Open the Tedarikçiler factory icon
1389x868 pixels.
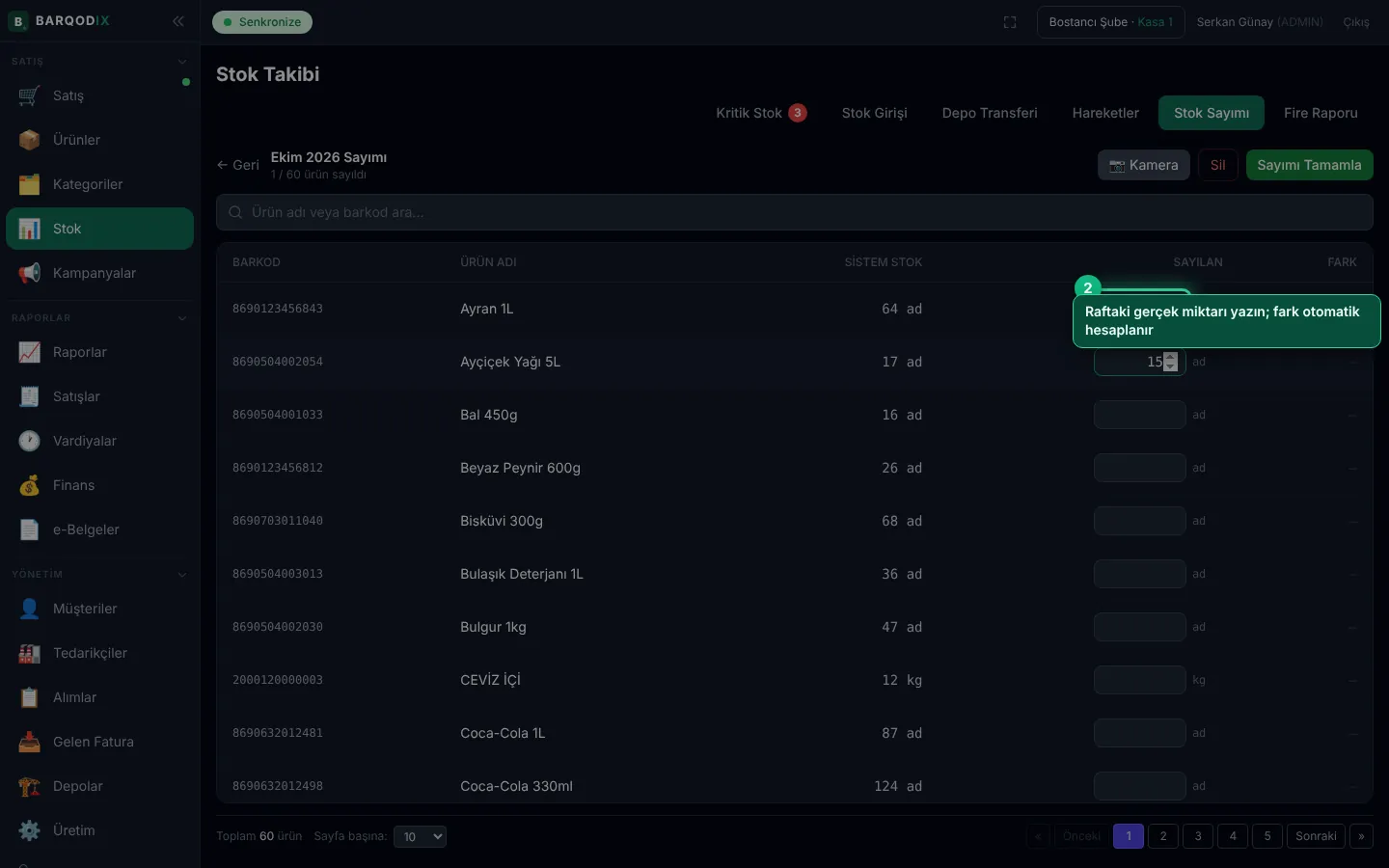click(29, 653)
